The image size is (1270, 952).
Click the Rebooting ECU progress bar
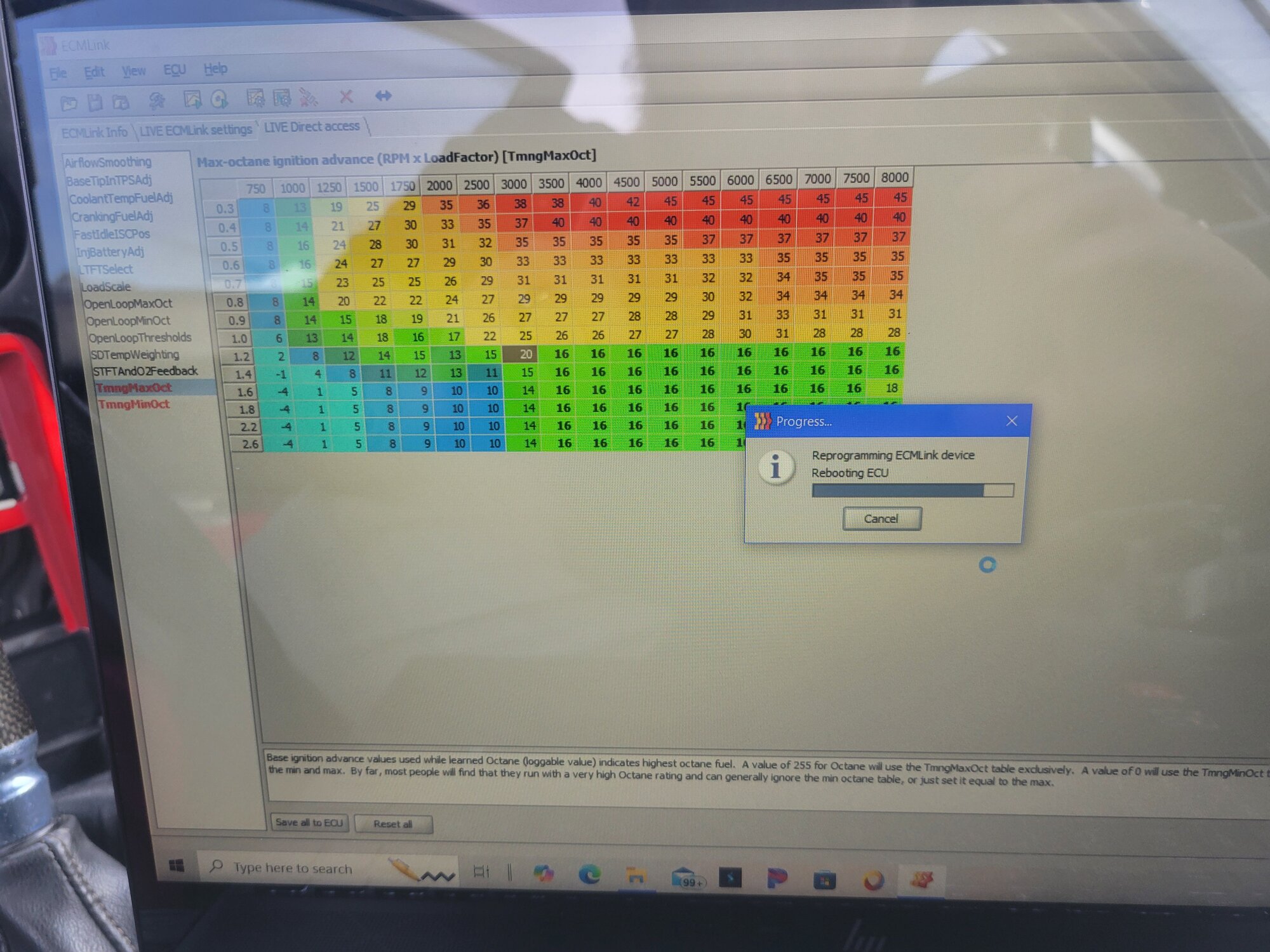pos(912,490)
